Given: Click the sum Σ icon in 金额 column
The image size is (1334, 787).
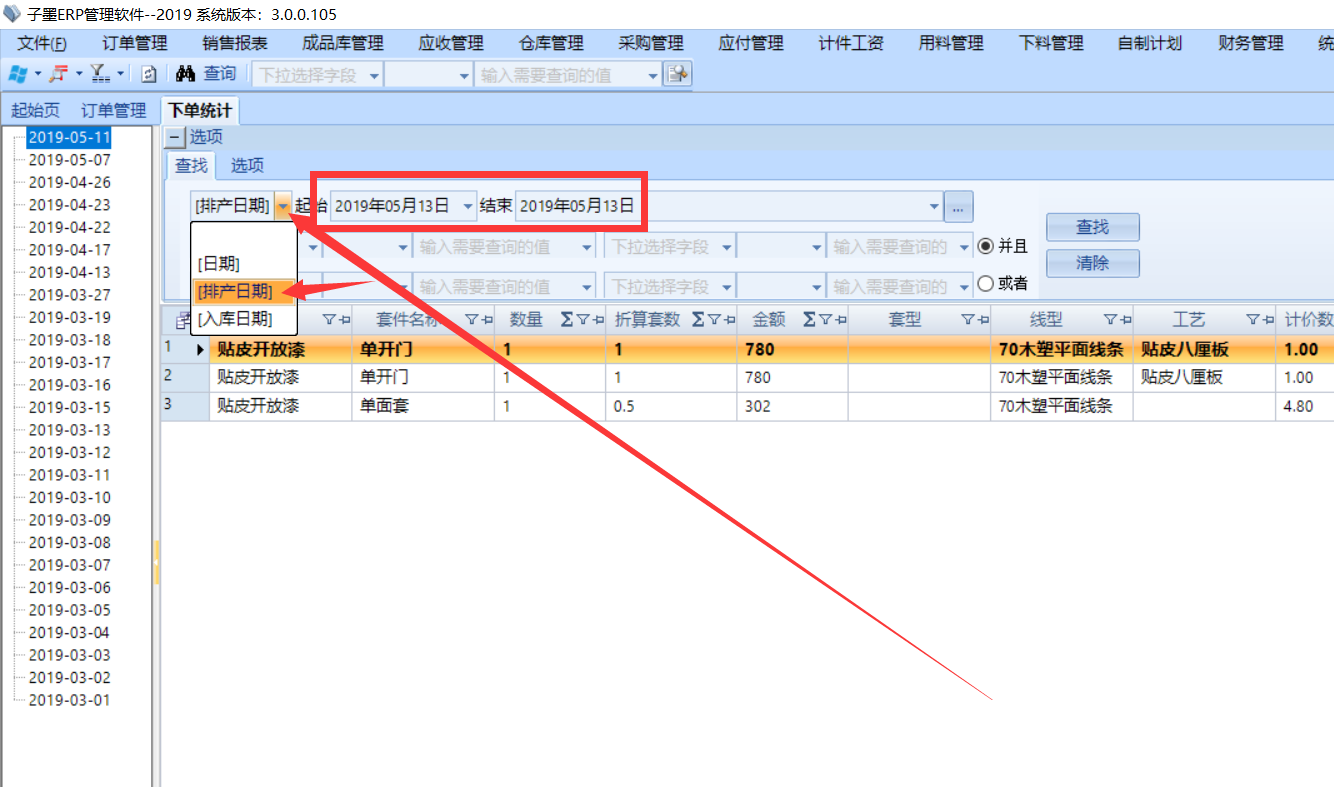Looking at the screenshot, I should click(x=810, y=320).
